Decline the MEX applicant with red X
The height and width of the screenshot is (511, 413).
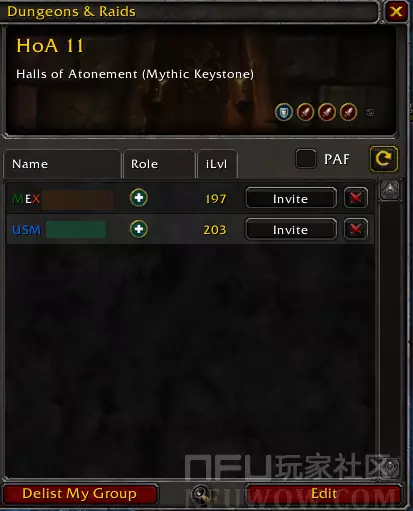pos(356,198)
